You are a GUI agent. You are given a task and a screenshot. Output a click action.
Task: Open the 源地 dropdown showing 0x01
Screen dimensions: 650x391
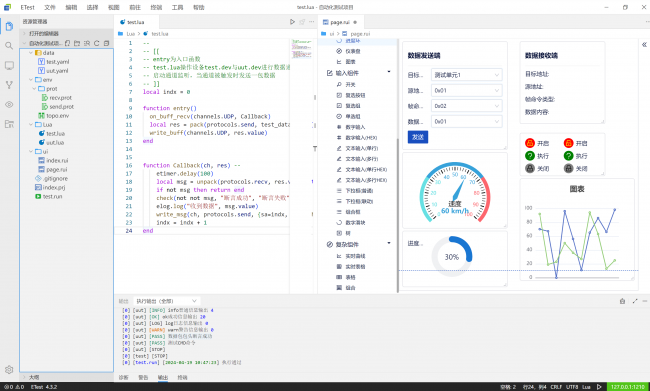466,90
